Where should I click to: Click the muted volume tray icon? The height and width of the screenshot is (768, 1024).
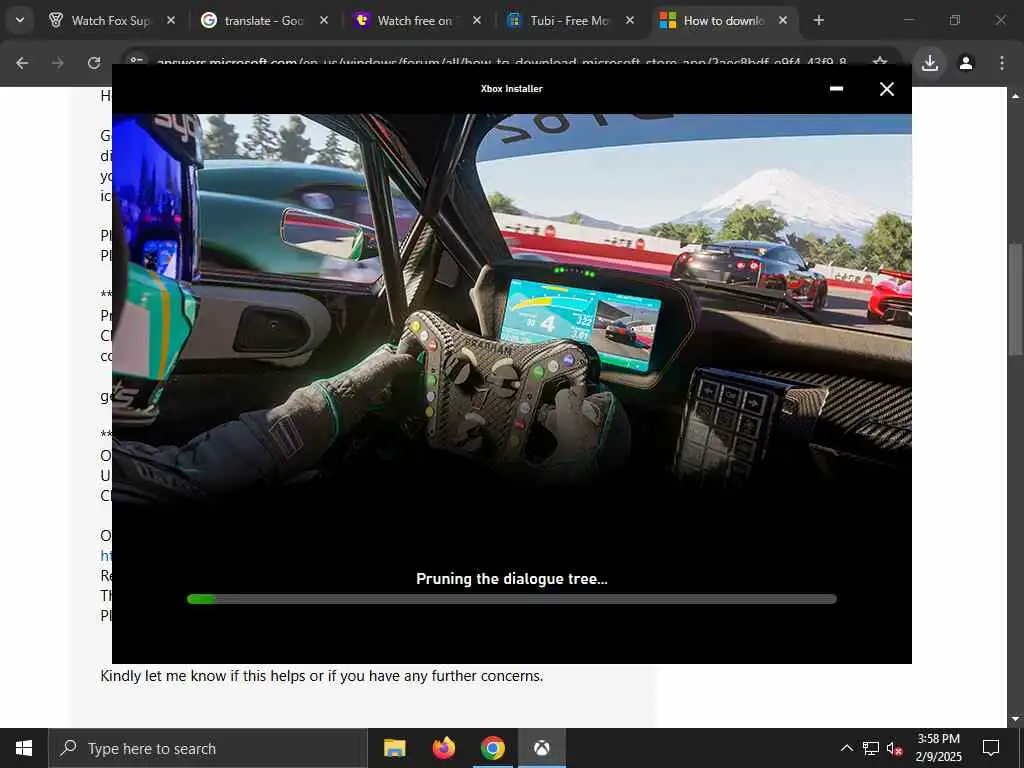(x=895, y=748)
